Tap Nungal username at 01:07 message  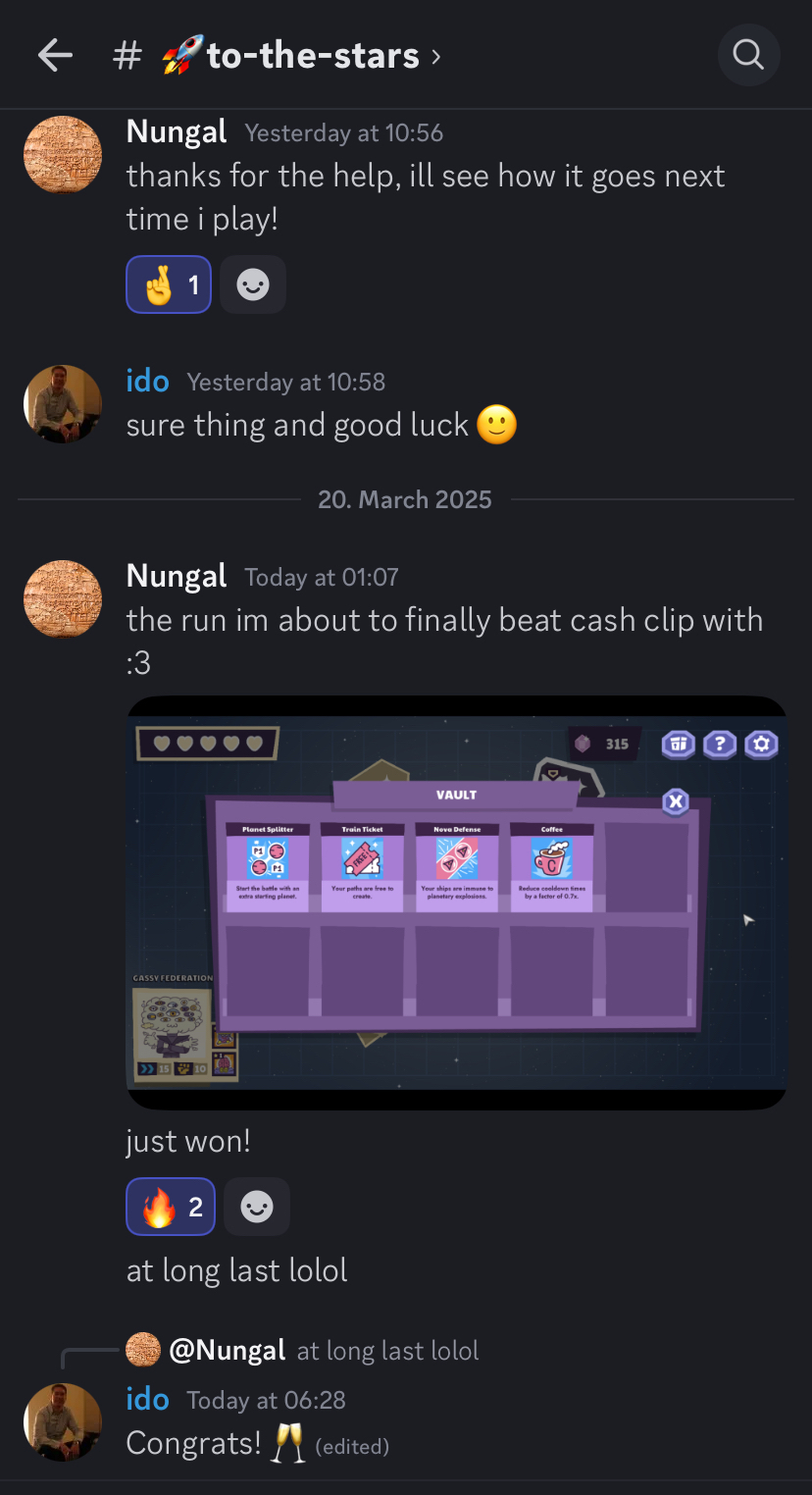(x=177, y=576)
